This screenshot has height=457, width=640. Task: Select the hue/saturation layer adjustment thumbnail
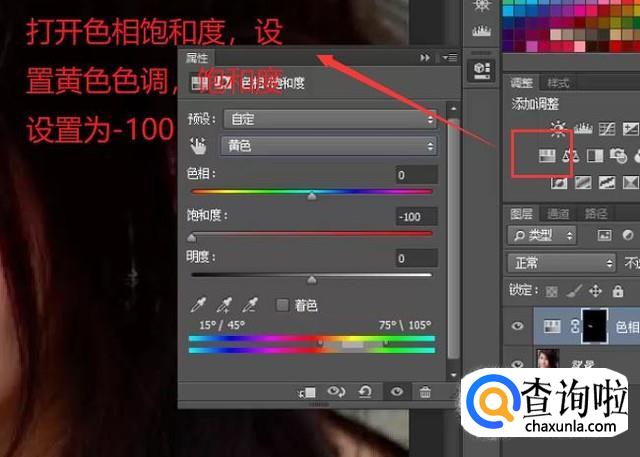(552, 326)
